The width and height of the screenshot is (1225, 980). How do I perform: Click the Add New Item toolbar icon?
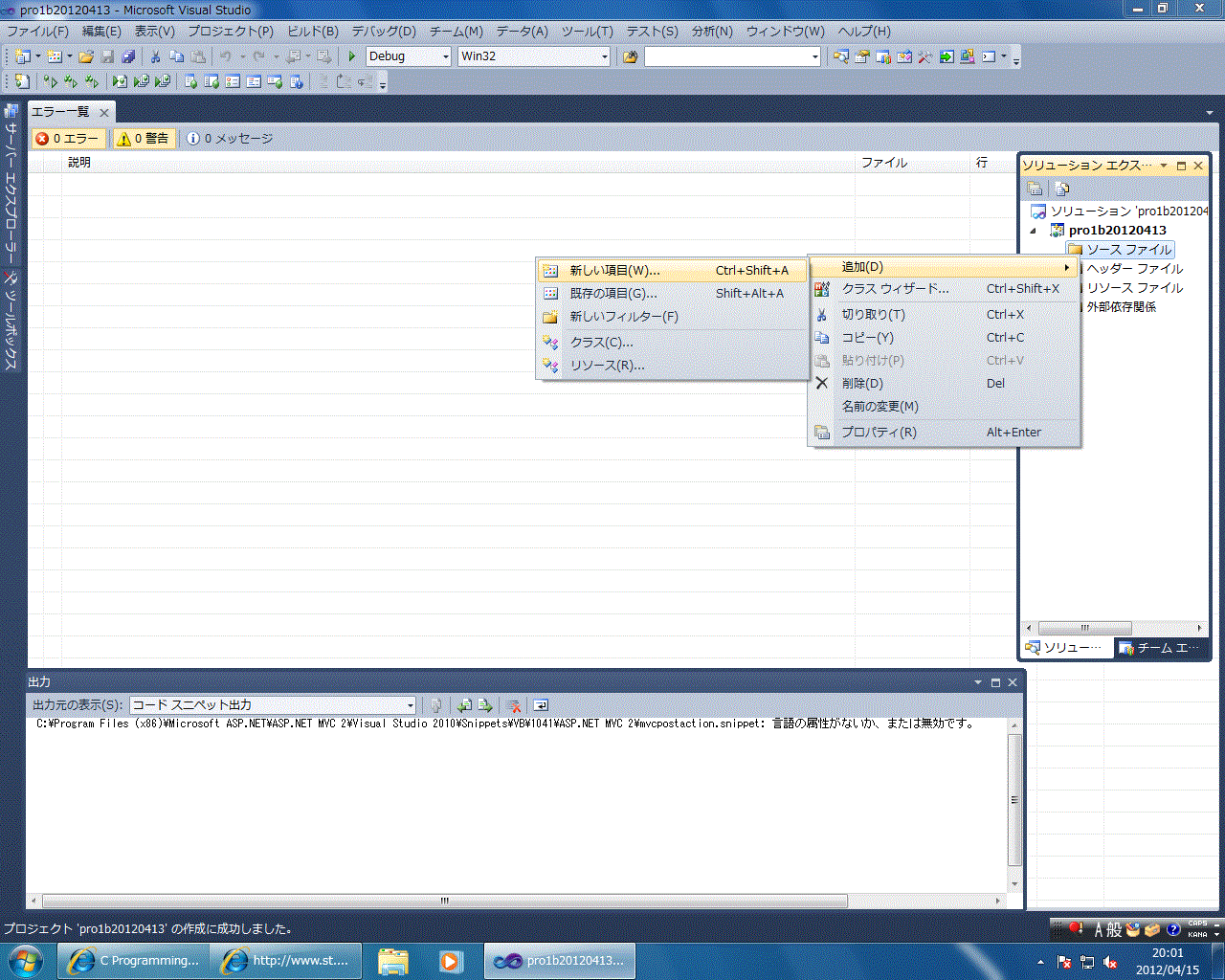click(55, 56)
